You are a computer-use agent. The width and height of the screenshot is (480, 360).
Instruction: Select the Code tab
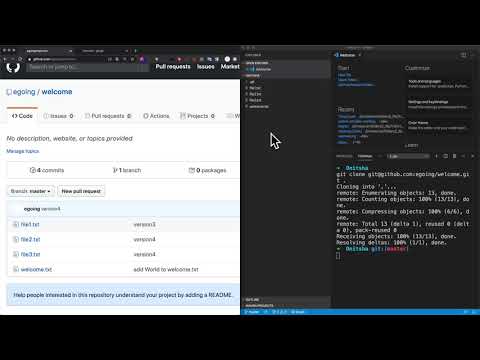point(22,116)
